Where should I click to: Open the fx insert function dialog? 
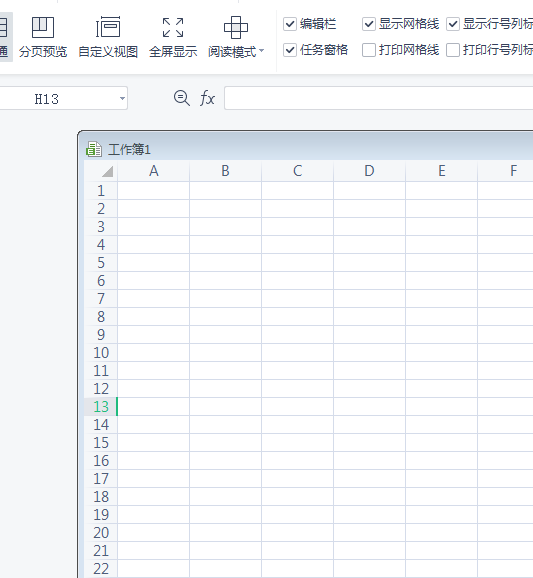(x=207, y=98)
